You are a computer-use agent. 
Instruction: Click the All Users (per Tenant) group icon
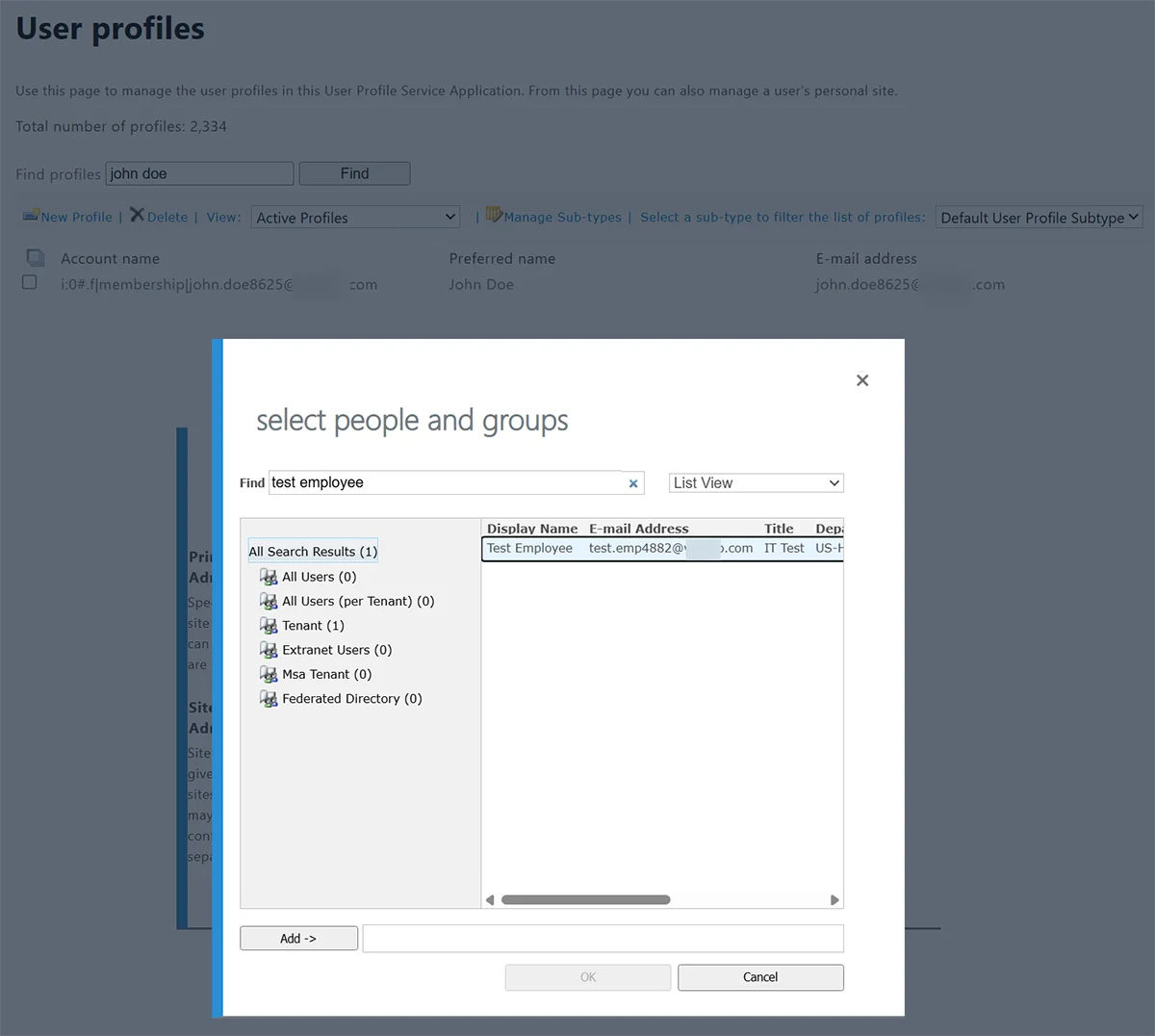pyautogui.click(x=269, y=601)
